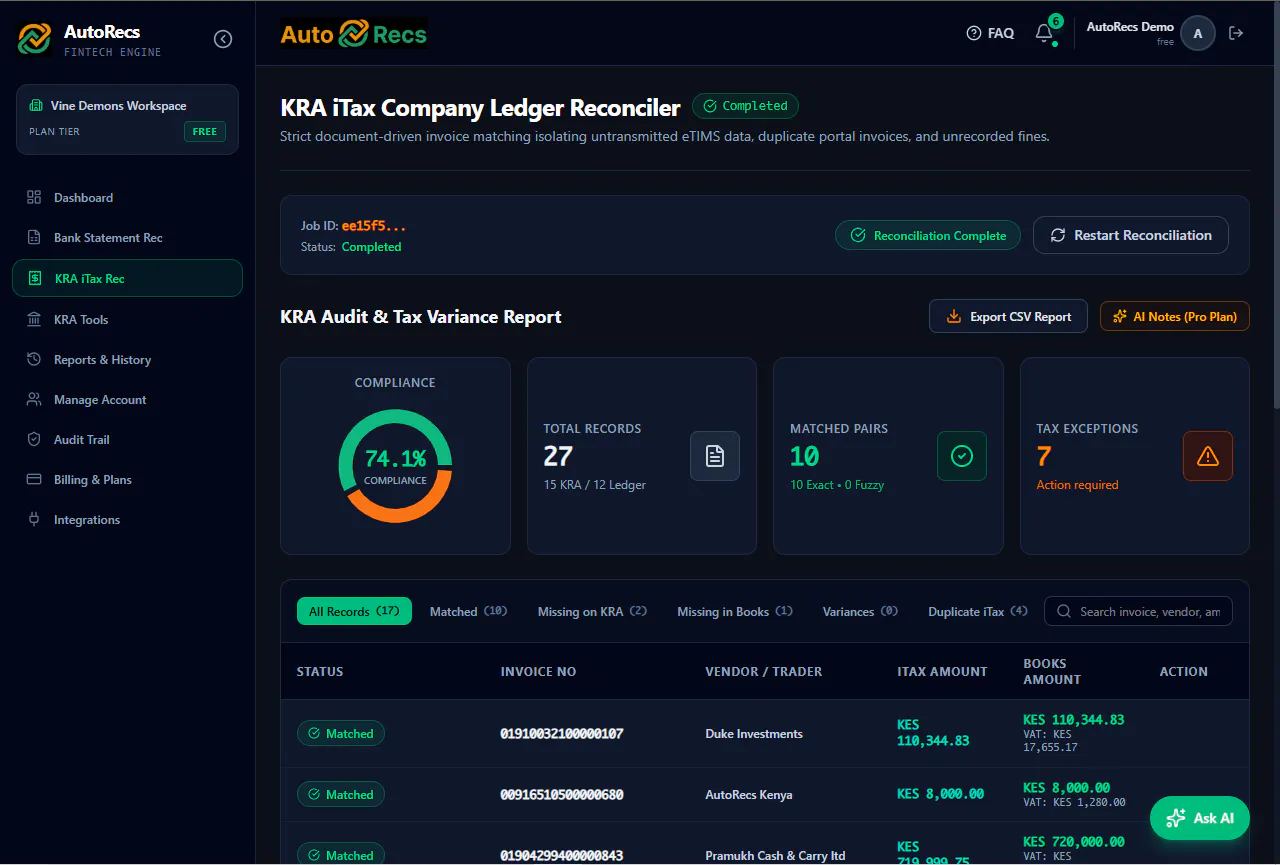The height and width of the screenshot is (865, 1280).
Task: Open Integrations page
Action: click(x=127, y=520)
